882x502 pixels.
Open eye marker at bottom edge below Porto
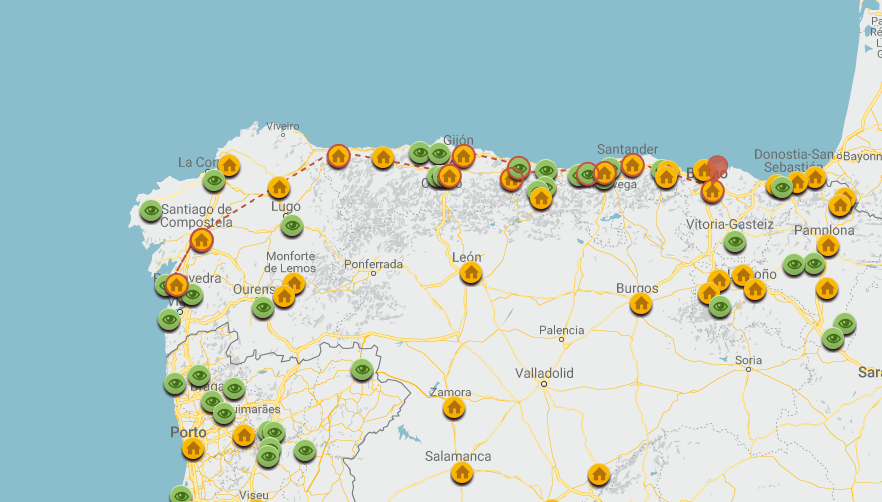181,494
